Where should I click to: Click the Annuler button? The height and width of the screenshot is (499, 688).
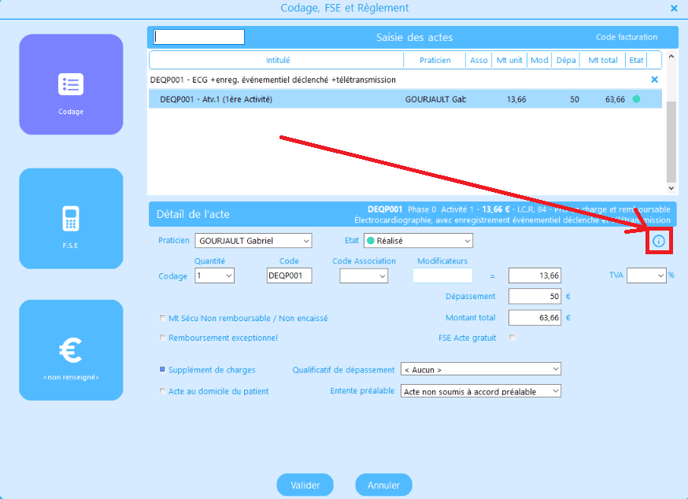click(x=384, y=485)
